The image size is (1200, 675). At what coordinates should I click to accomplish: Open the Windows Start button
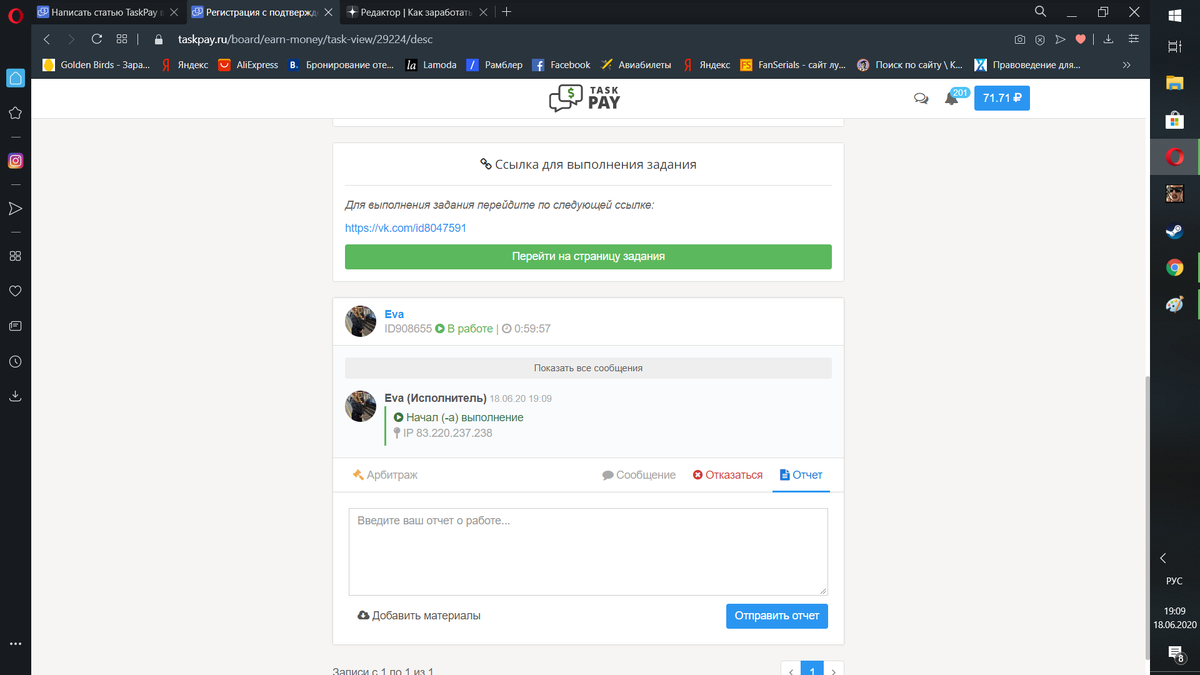click(1175, 14)
